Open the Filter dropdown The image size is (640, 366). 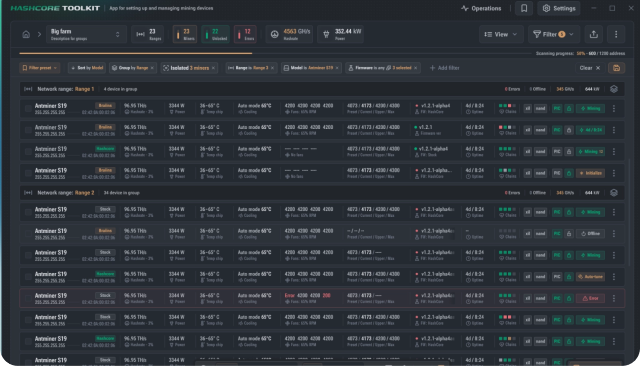coord(553,34)
